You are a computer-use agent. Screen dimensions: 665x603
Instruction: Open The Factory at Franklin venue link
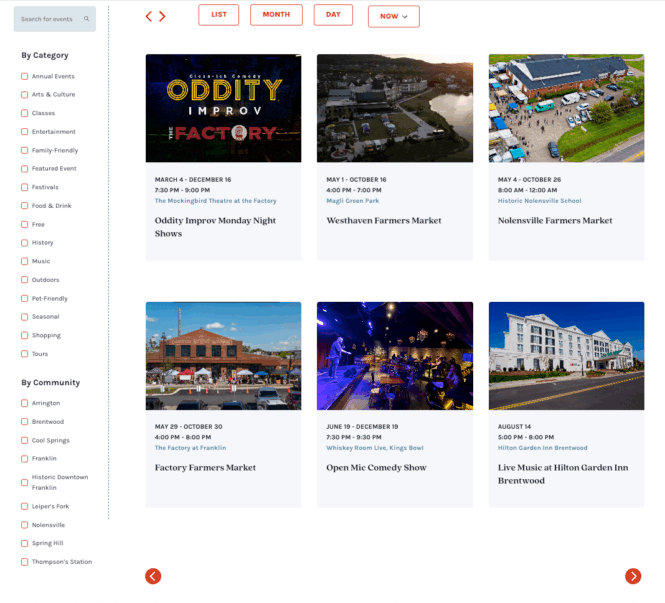click(x=190, y=448)
